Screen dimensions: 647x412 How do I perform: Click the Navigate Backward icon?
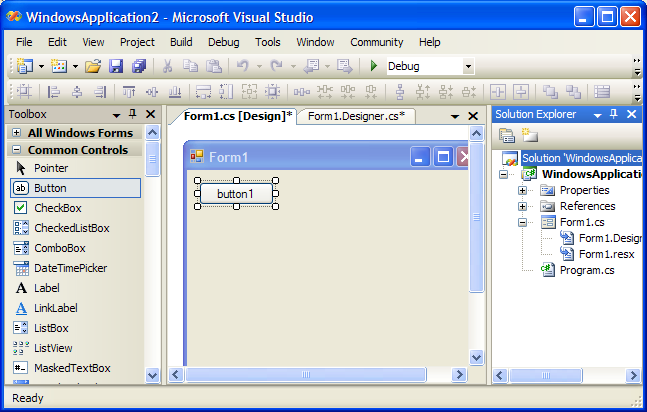[x=311, y=66]
